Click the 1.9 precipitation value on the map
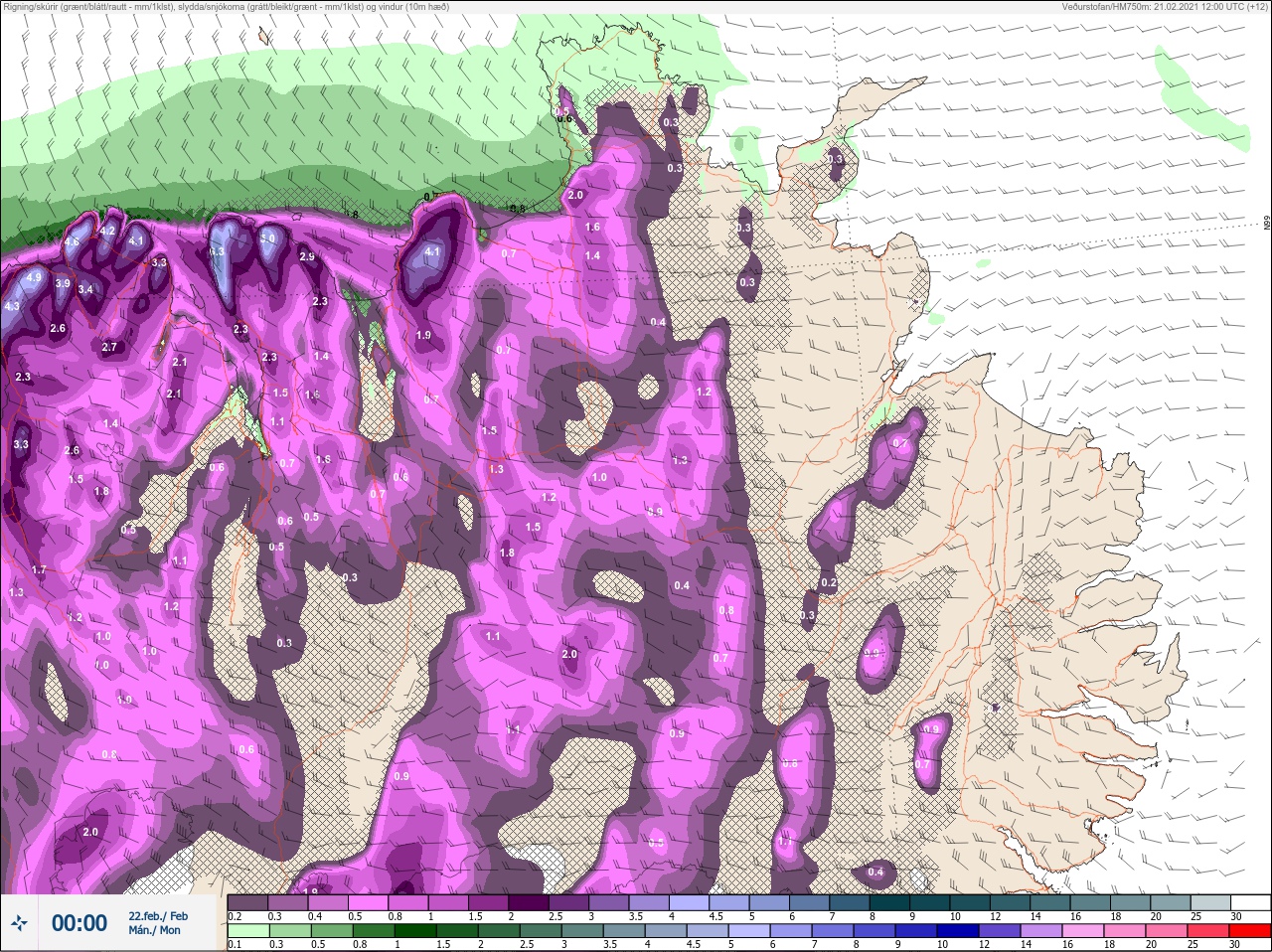 (x=424, y=335)
